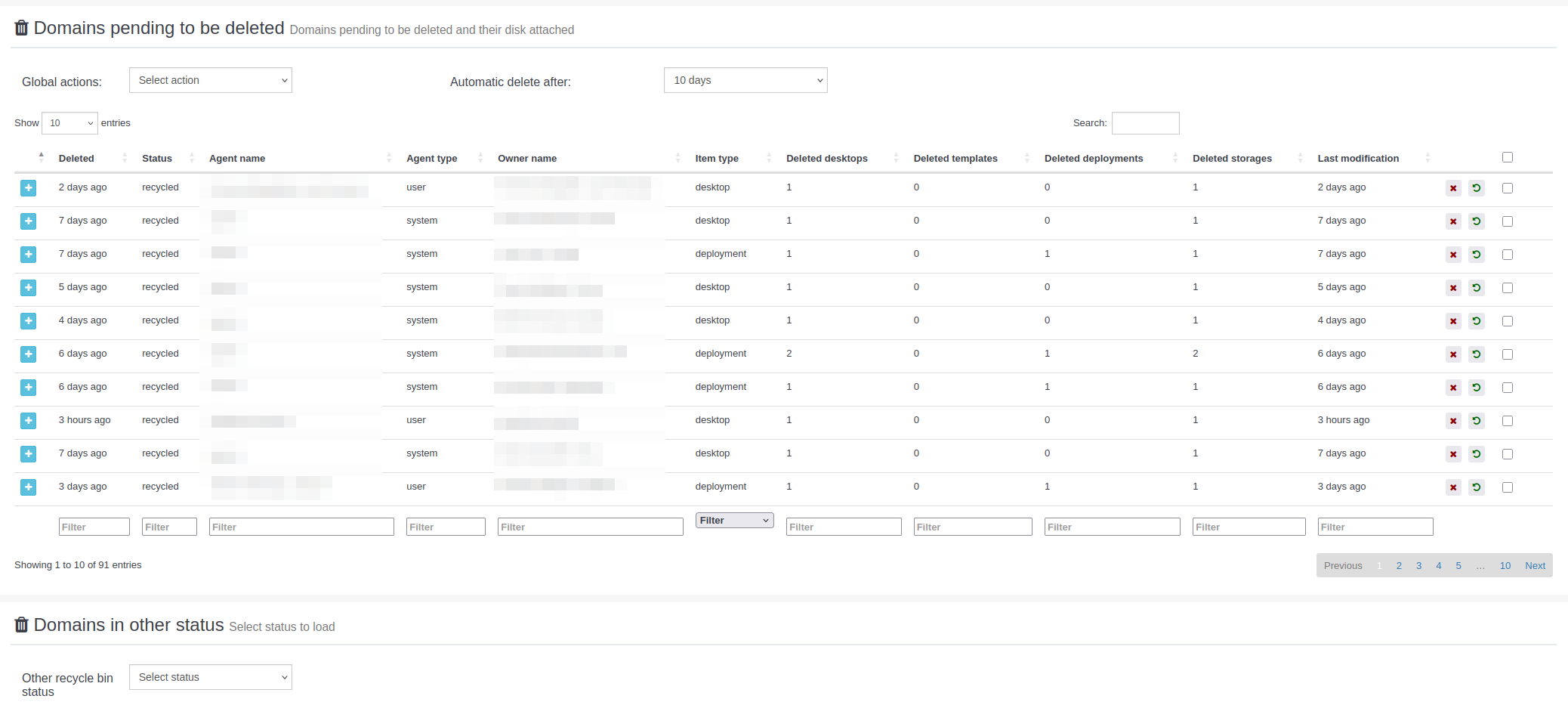The width and height of the screenshot is (1568, 705).
Task: Toggle the select-all checkbox in table header
Action: coord(1507,157)
